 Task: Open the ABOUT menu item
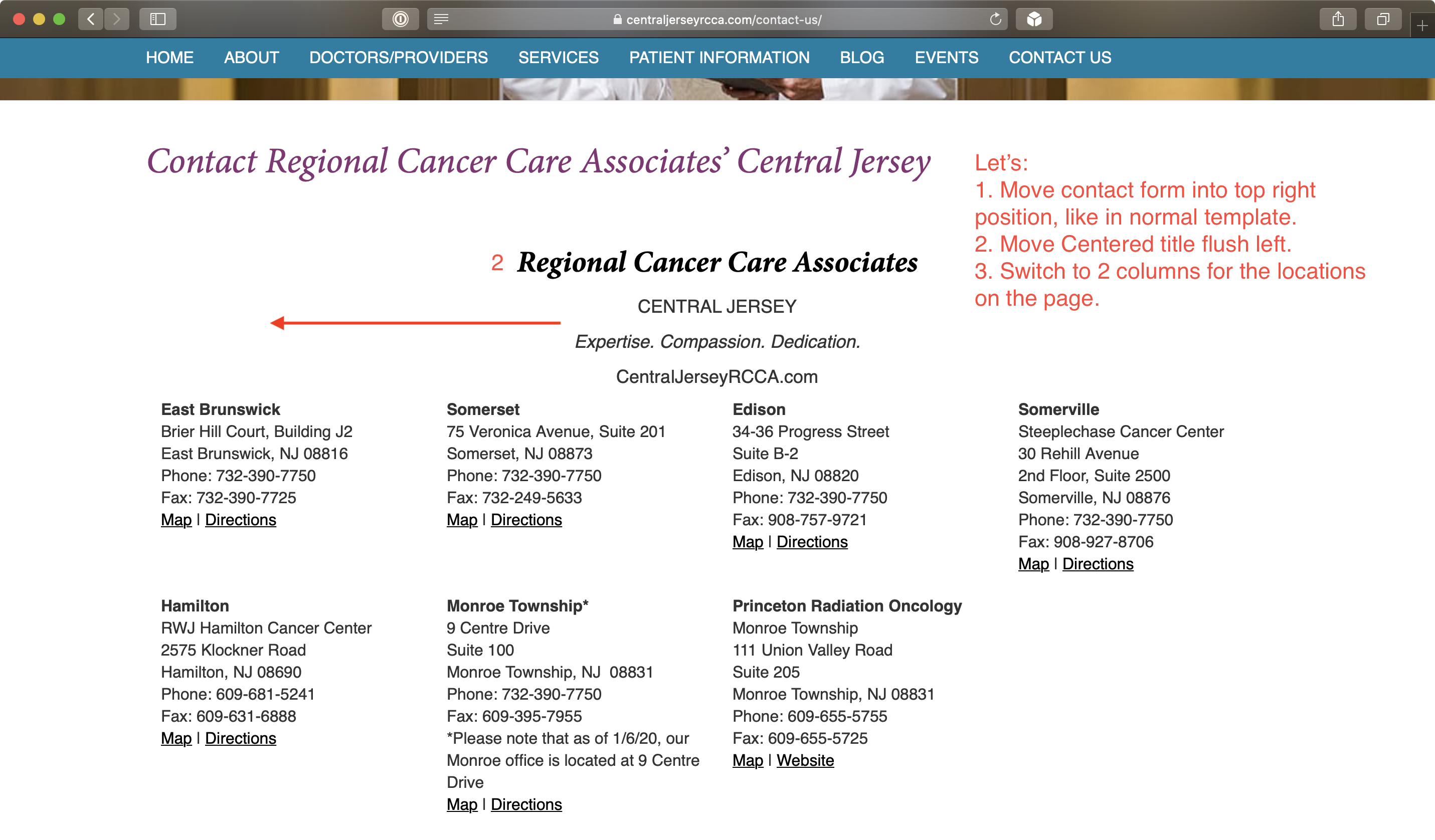click(x=251, y=58)
